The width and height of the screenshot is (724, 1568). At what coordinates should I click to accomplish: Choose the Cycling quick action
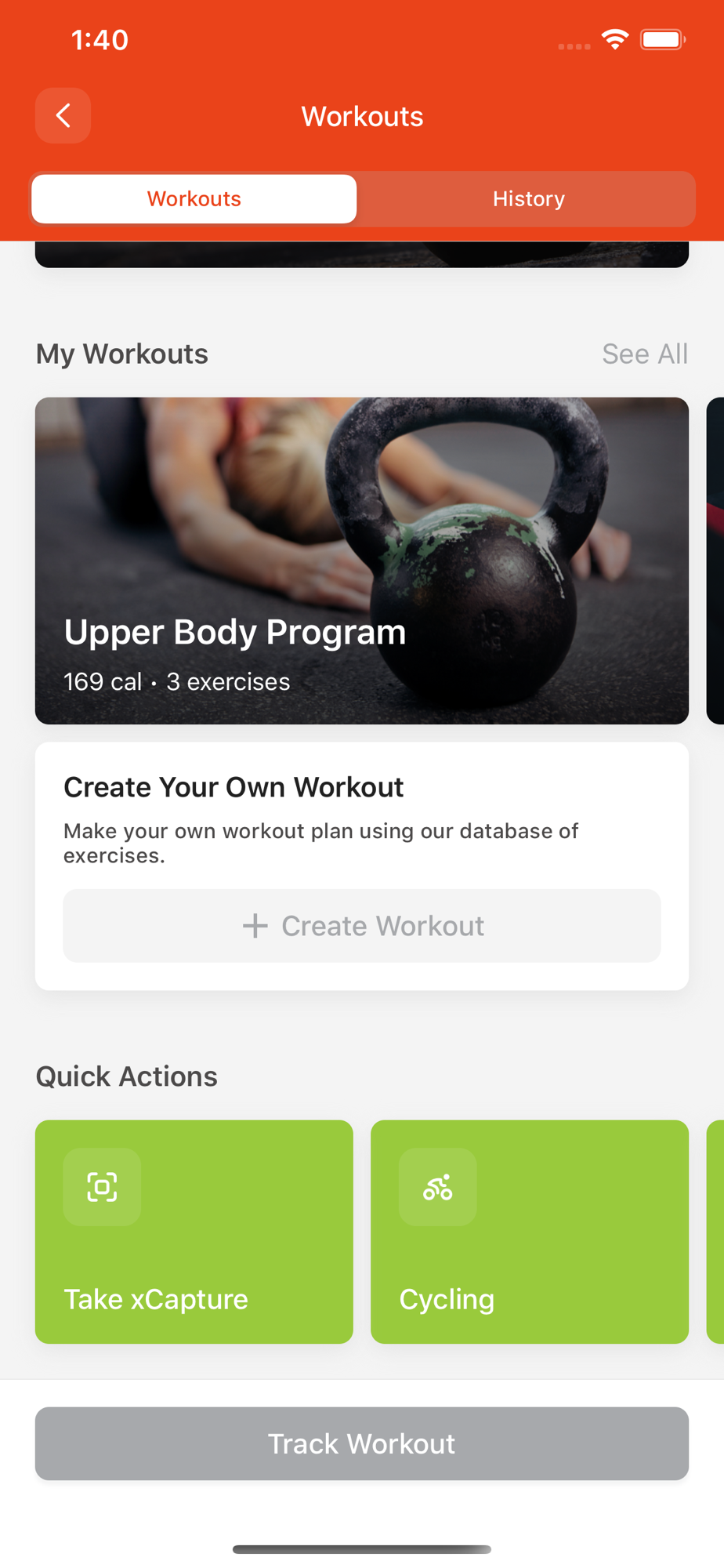[530, 1232]
